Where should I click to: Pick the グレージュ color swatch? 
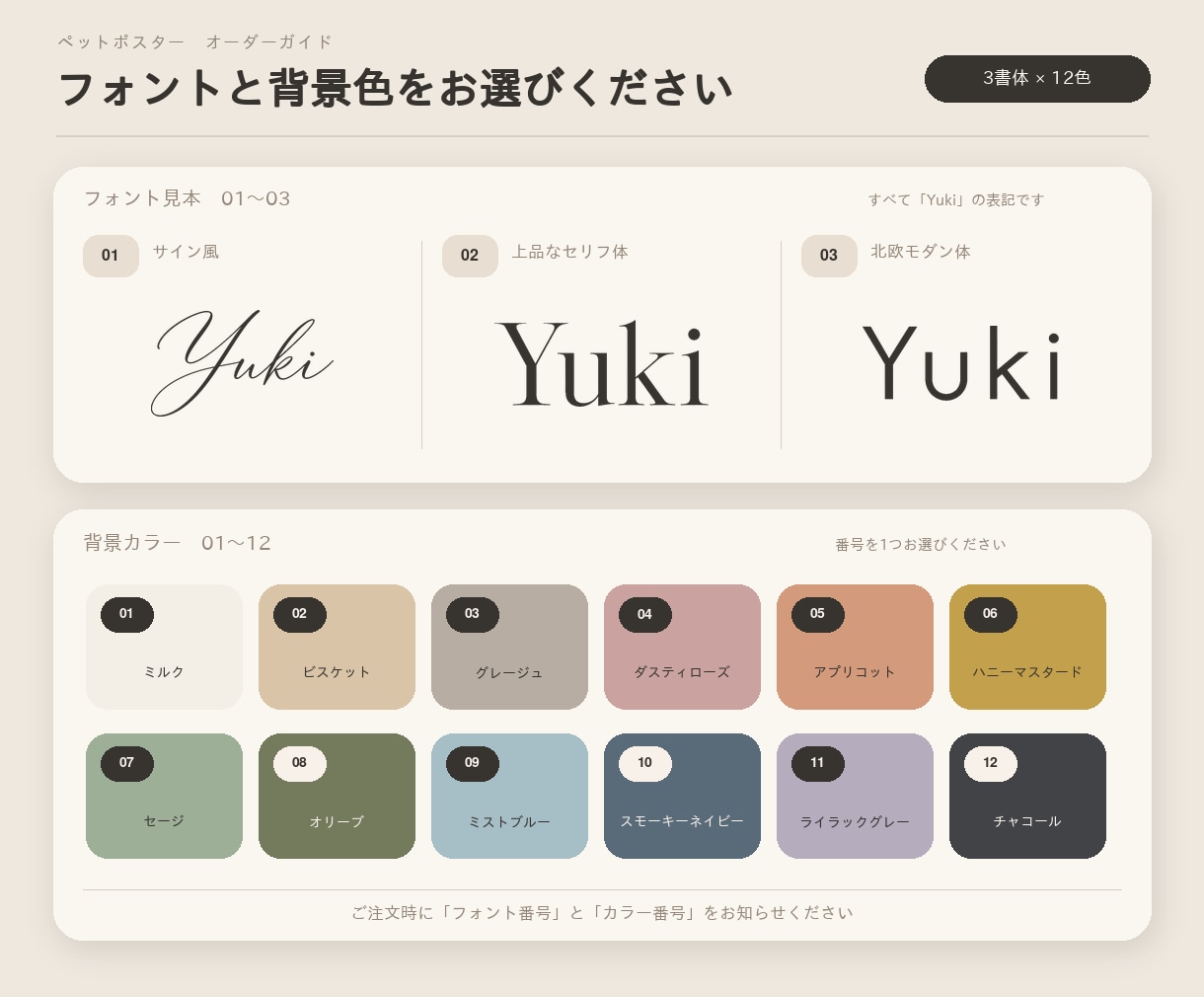click(509, 647)
